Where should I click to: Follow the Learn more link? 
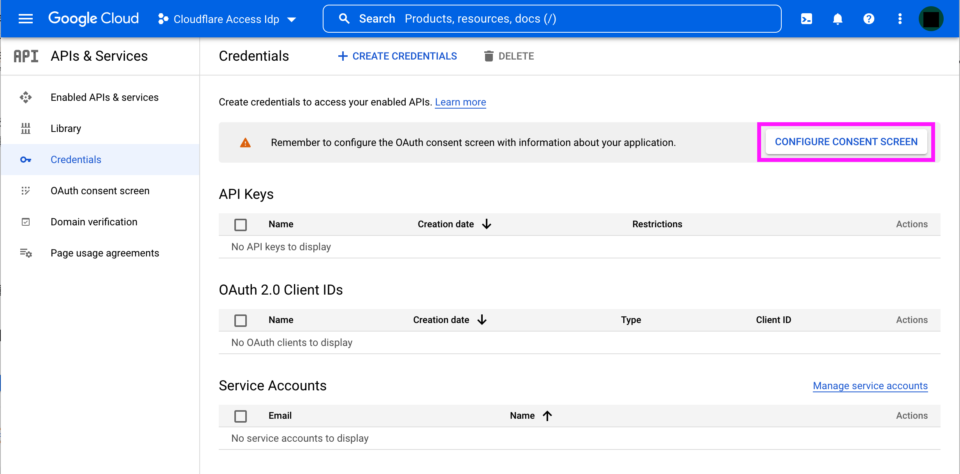coord(460,102)
